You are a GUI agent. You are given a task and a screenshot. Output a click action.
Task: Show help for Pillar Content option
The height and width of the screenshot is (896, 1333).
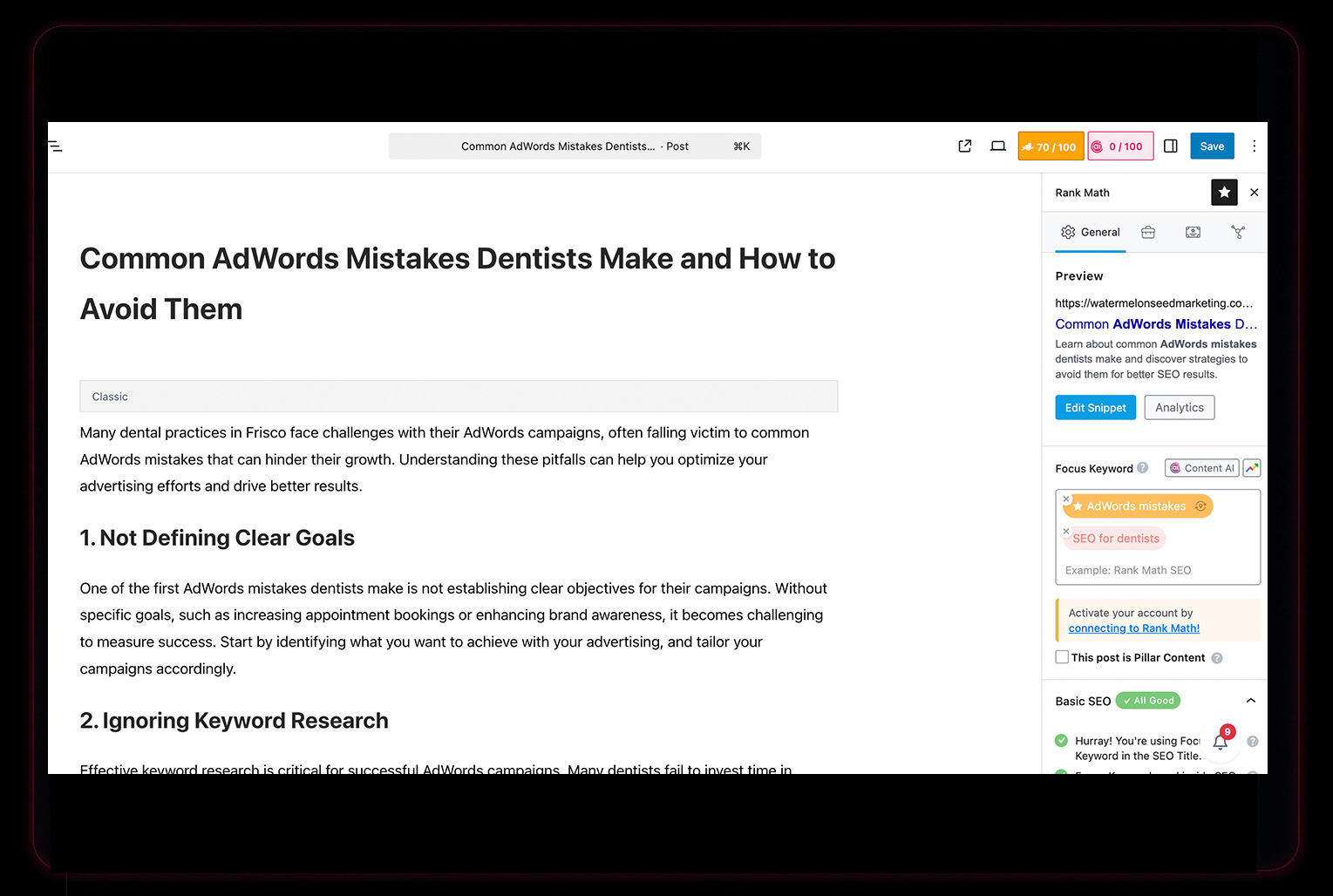click(x=1217, y=658)
